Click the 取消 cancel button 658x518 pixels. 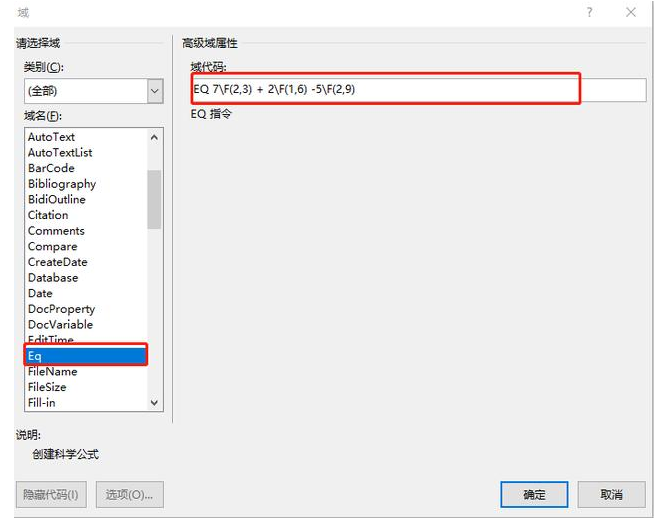611,494
